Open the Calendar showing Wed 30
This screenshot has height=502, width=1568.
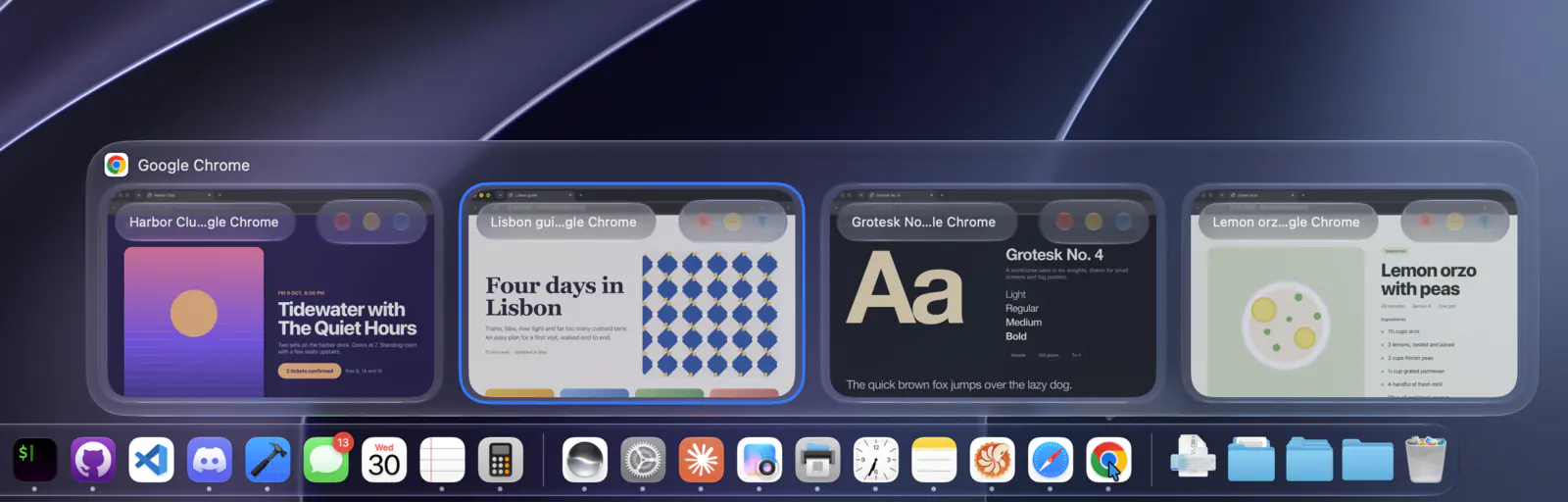pos(384,460)
